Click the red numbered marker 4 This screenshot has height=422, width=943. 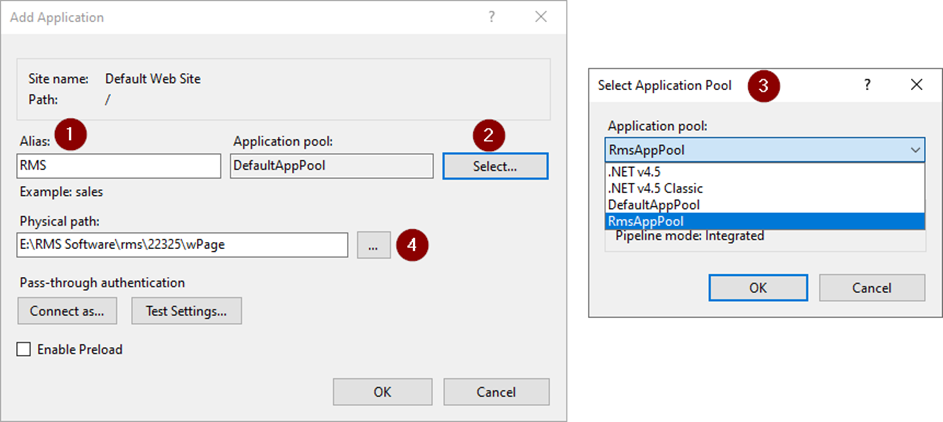click(x=412, y=245)
